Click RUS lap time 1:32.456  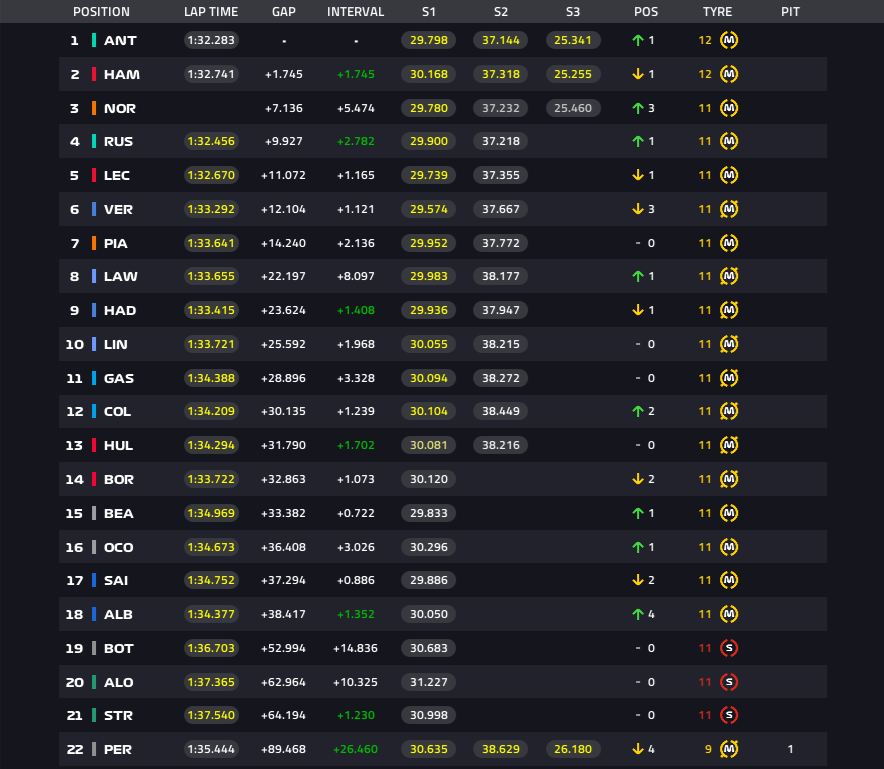pyautogui.click(x=211, y=142)
